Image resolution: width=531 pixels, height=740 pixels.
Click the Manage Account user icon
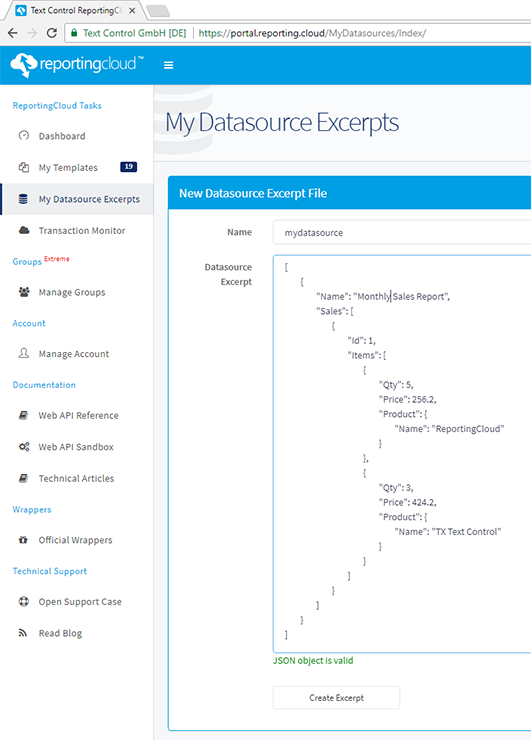coord(24,353)
